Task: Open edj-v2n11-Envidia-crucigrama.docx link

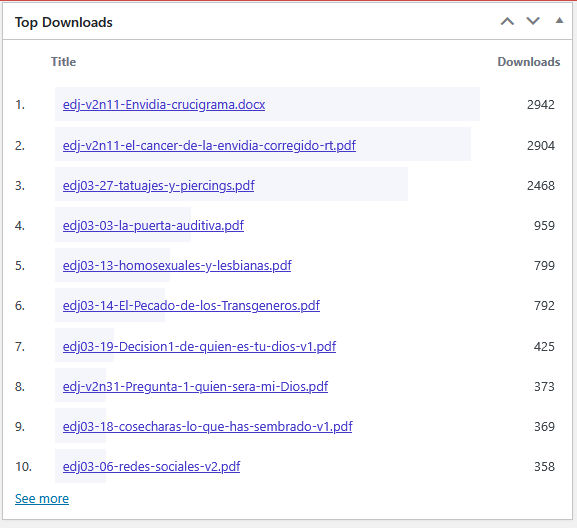Action: (x=164, y=105)
